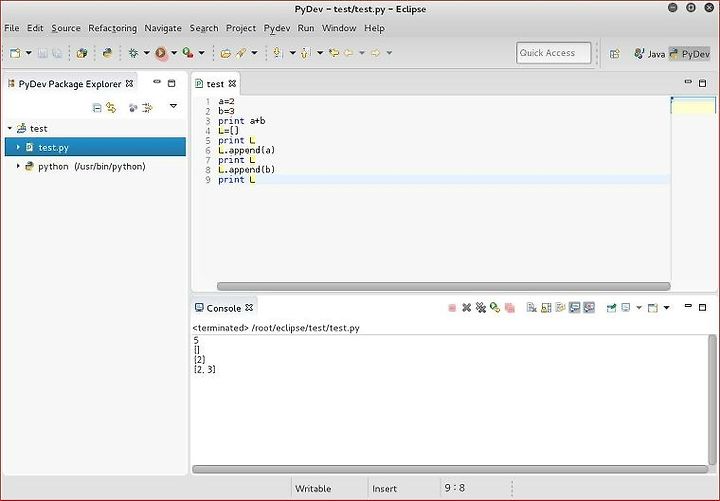The width and height of the screenshot is (720, 501).
Task: Click the Clear Console icon
Action: pos(532,308)
